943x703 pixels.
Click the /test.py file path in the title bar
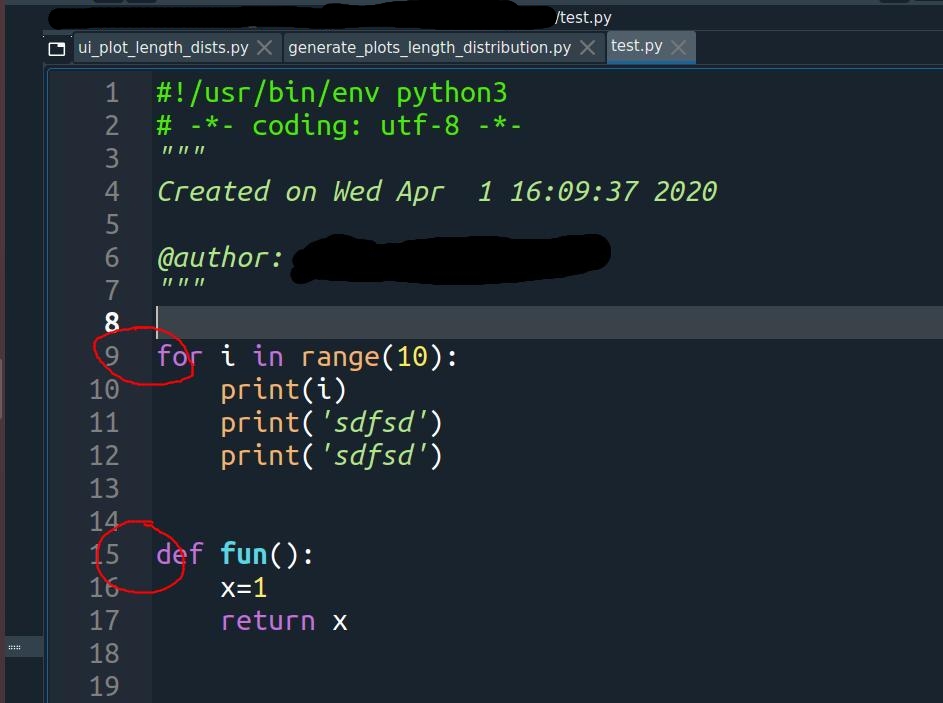point(584,16)
